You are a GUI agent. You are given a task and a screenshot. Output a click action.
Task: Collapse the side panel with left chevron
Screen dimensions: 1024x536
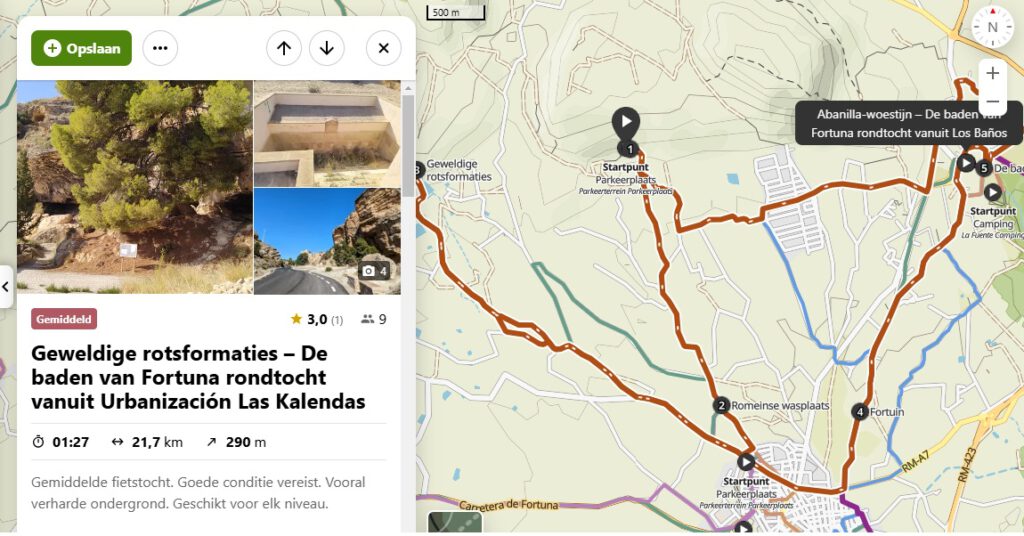[x=6, y=286]
